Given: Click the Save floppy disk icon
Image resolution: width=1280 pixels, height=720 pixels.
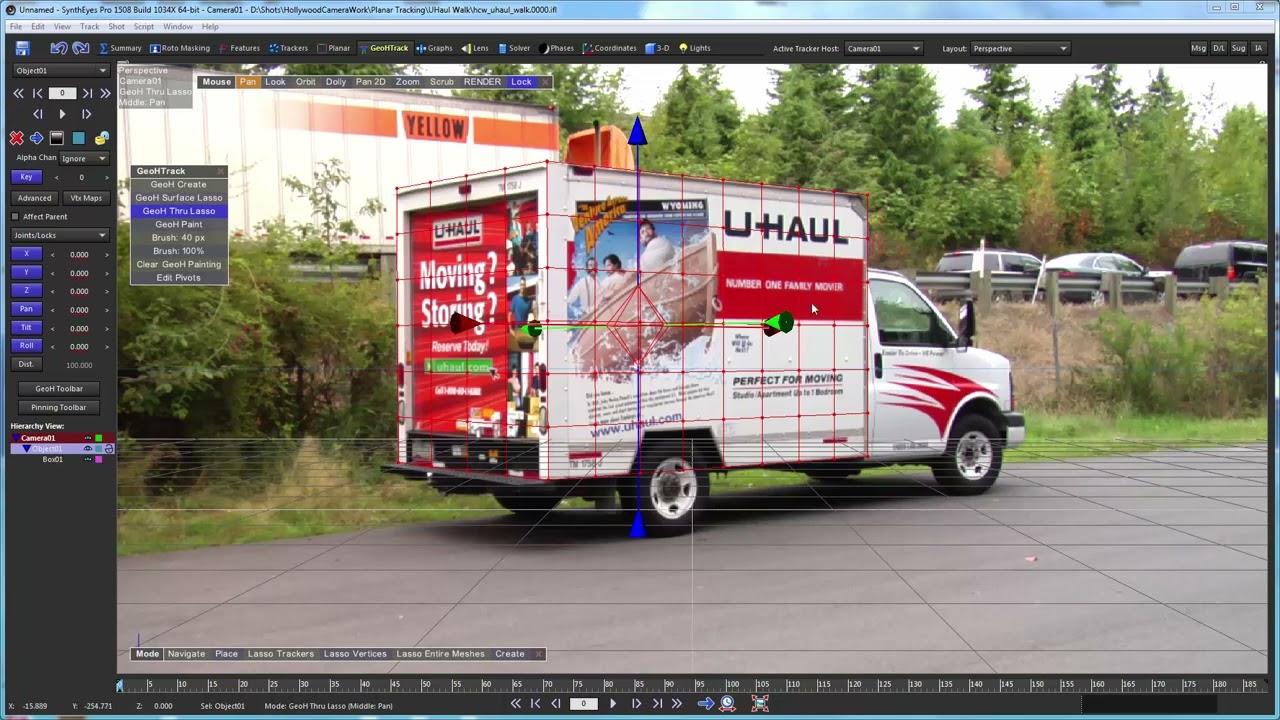Looking at the screenshot, I should [22, 48].
